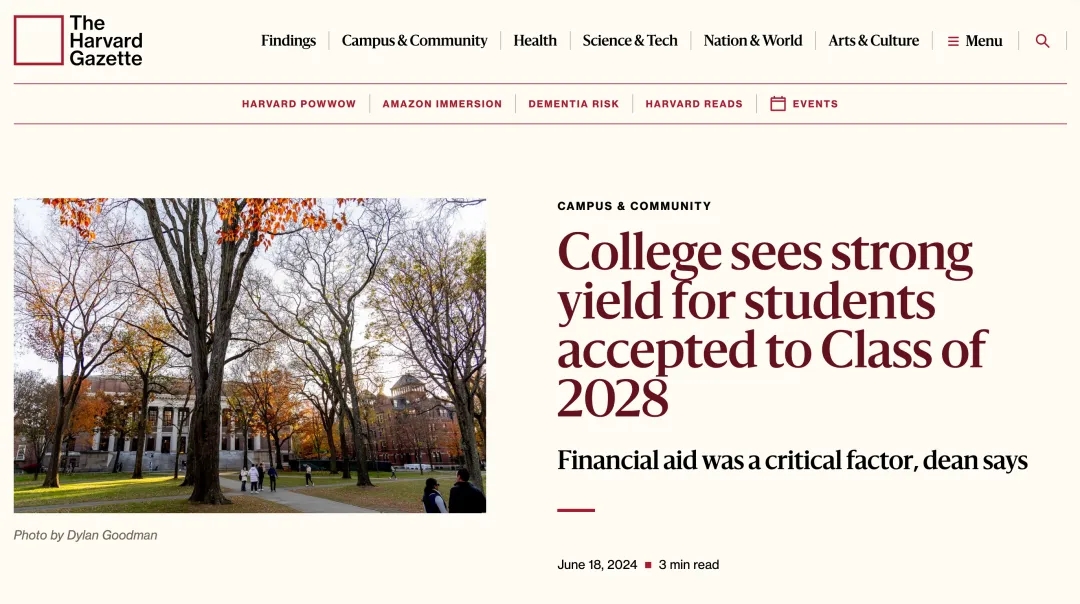Select the Health nav item
This screenshot has height=604, width=1080.
[535, 41]
